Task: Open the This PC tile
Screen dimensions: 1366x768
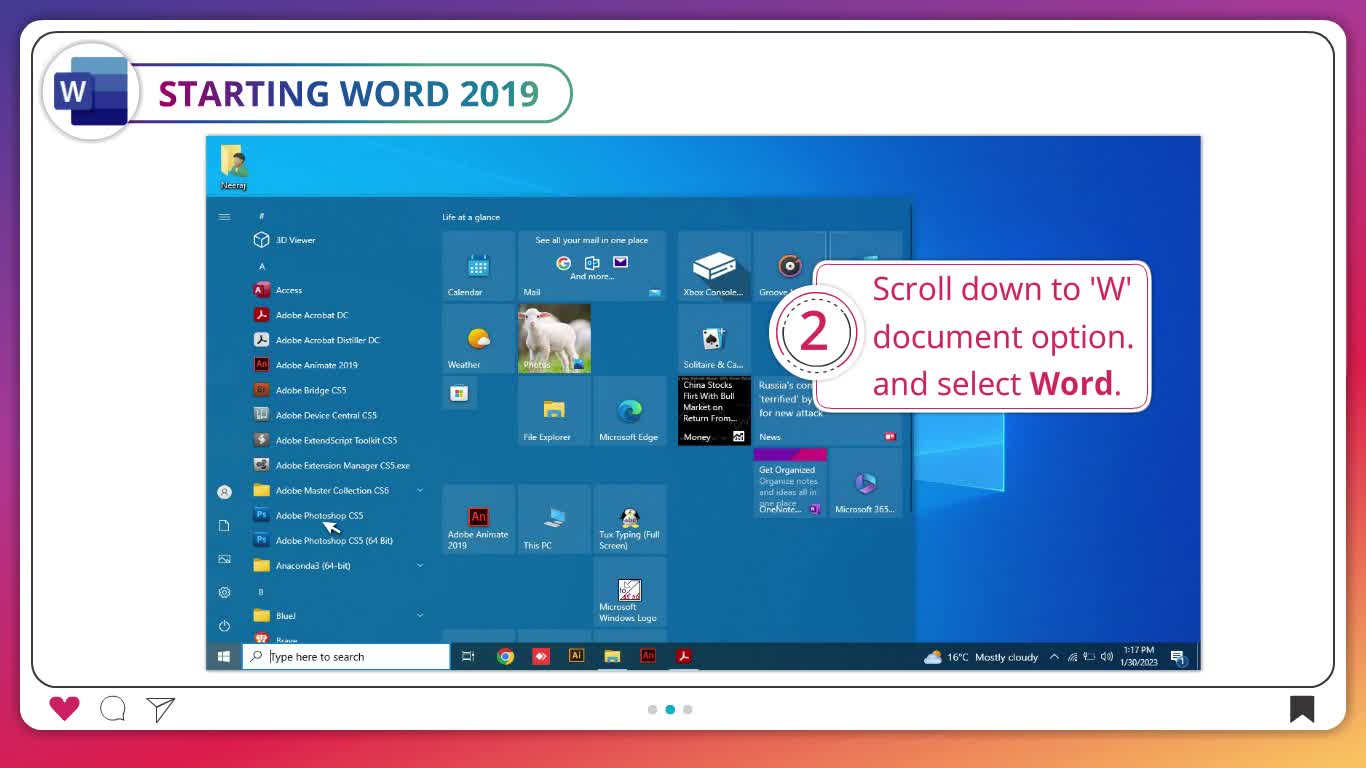Action: (554, 519)
